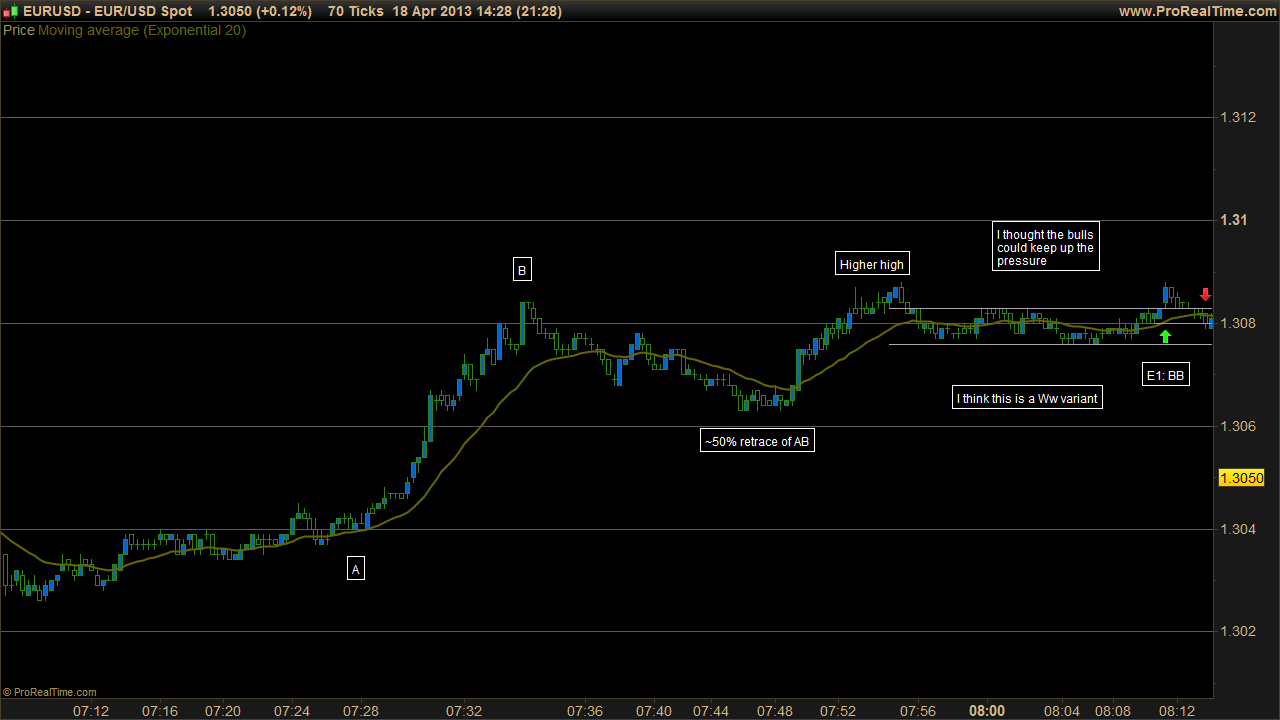This screenshot has width=1280, height=720.
Task: Click the '1.3050 (+0.12%)' quote in title
Action: tap(260, 11)
